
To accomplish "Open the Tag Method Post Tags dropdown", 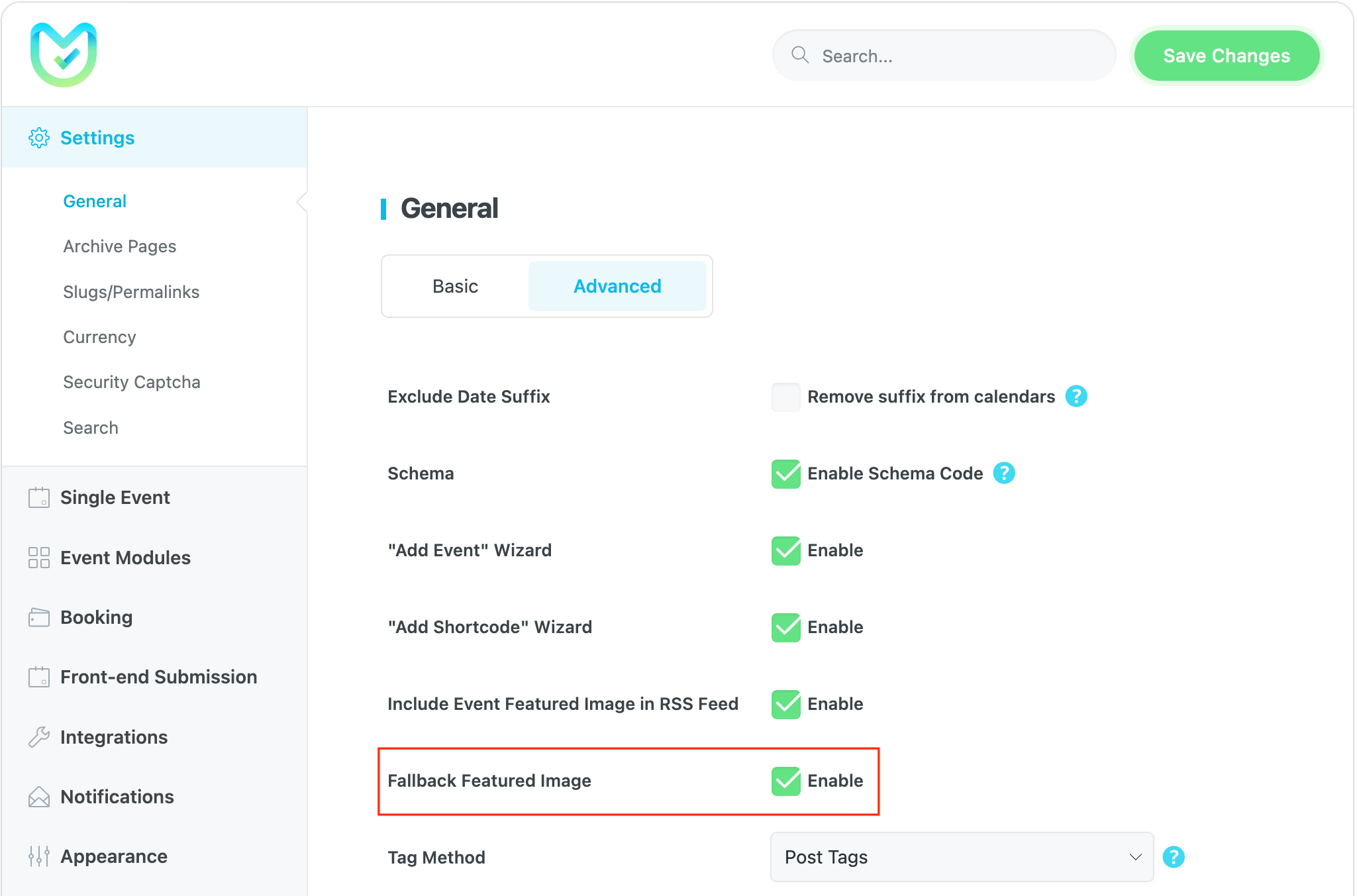I will point(962,857).
